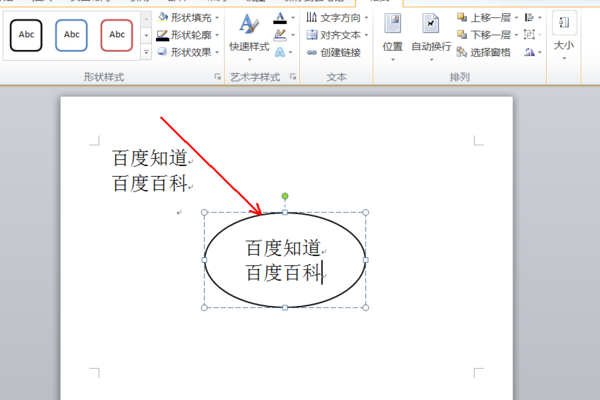Click 上移一层 bring forward button
Screen dimensions: 600x400
[484, 18]
